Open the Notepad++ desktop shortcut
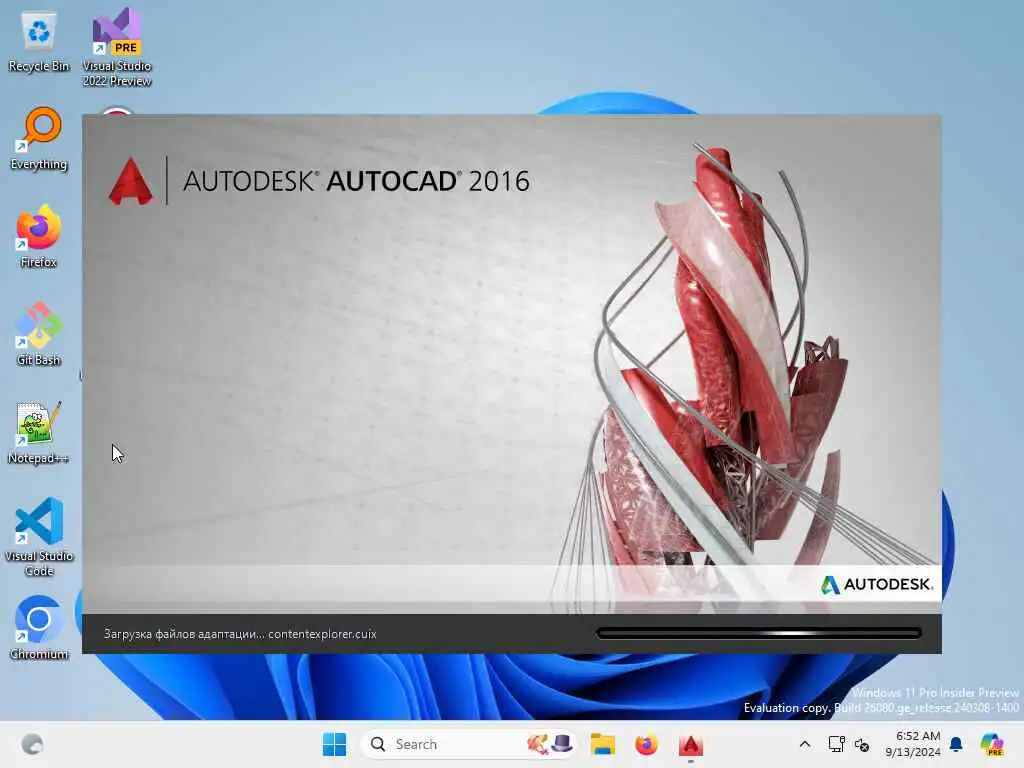Viewport: 1024px width, 768px height. 39,432
